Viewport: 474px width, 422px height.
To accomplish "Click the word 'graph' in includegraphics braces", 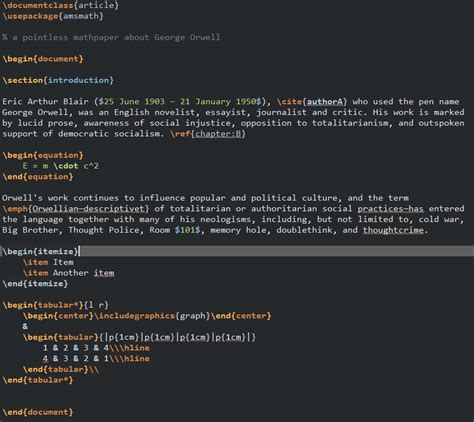I will point(193,316).
